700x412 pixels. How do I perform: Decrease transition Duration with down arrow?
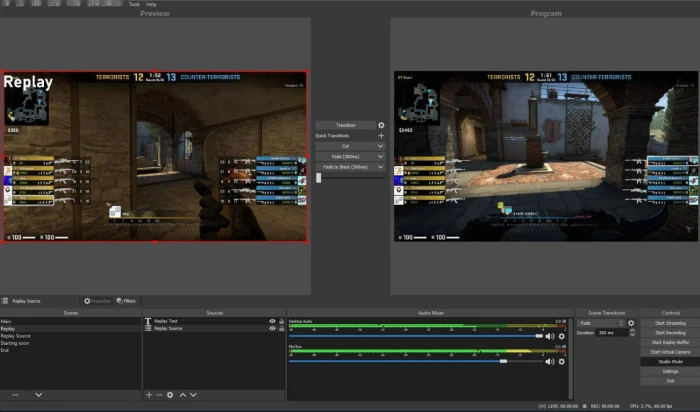[x=632, y=335]
